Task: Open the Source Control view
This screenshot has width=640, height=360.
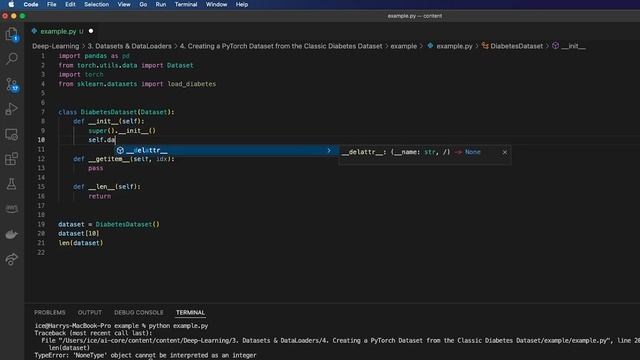Action: 11,84
